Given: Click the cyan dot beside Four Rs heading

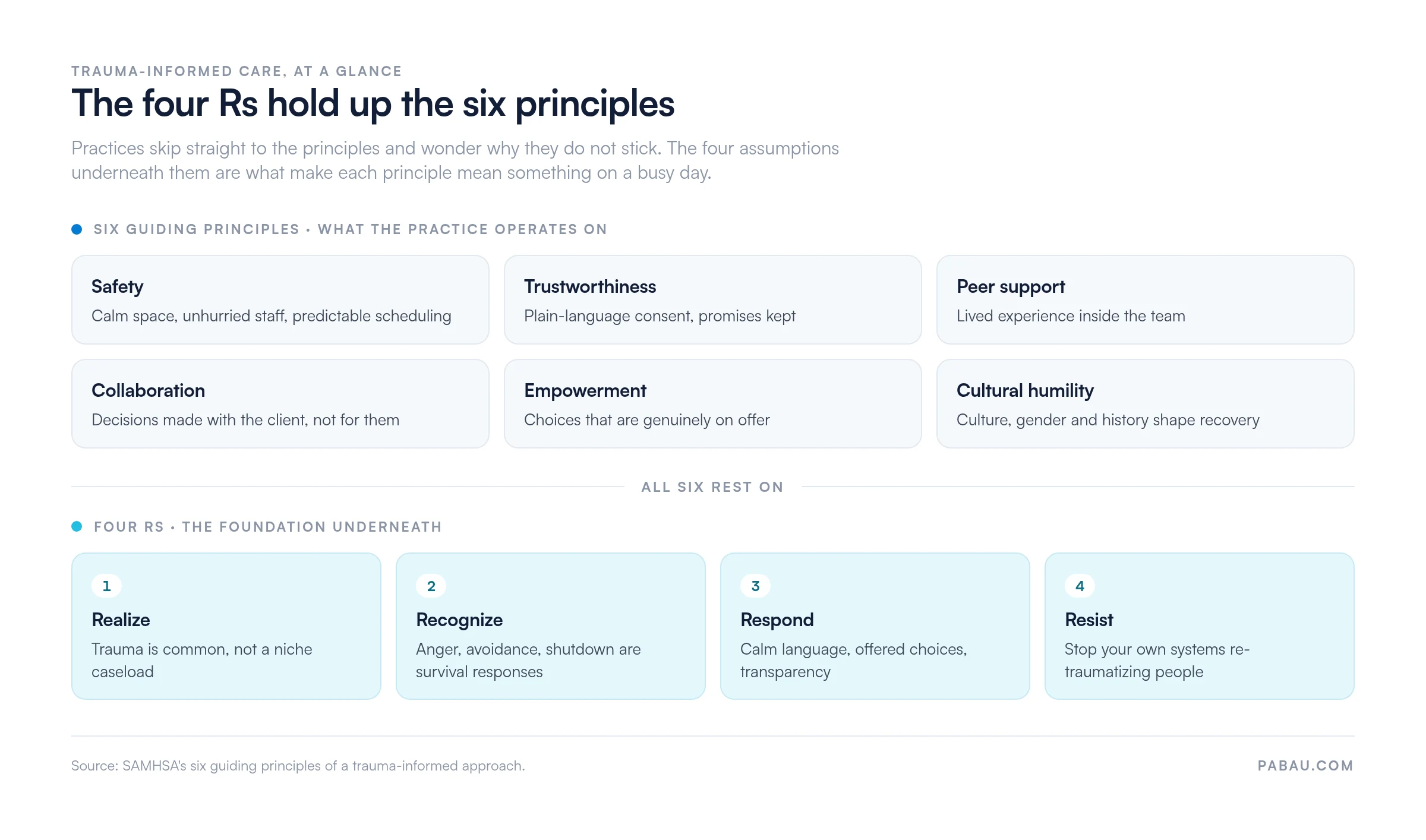Looking at the screenshot, I should tap(77, 526).
